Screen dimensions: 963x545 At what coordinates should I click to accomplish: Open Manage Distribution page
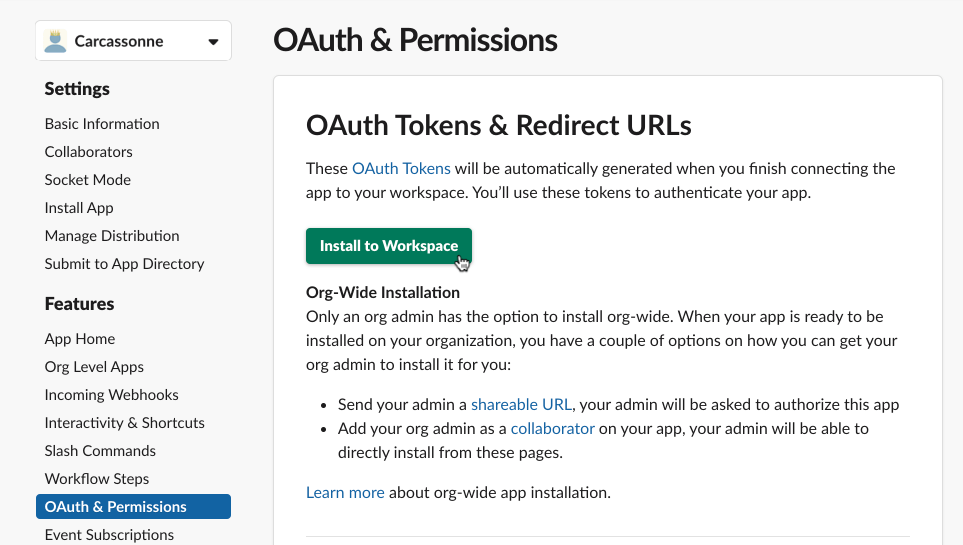click(112, 236)
